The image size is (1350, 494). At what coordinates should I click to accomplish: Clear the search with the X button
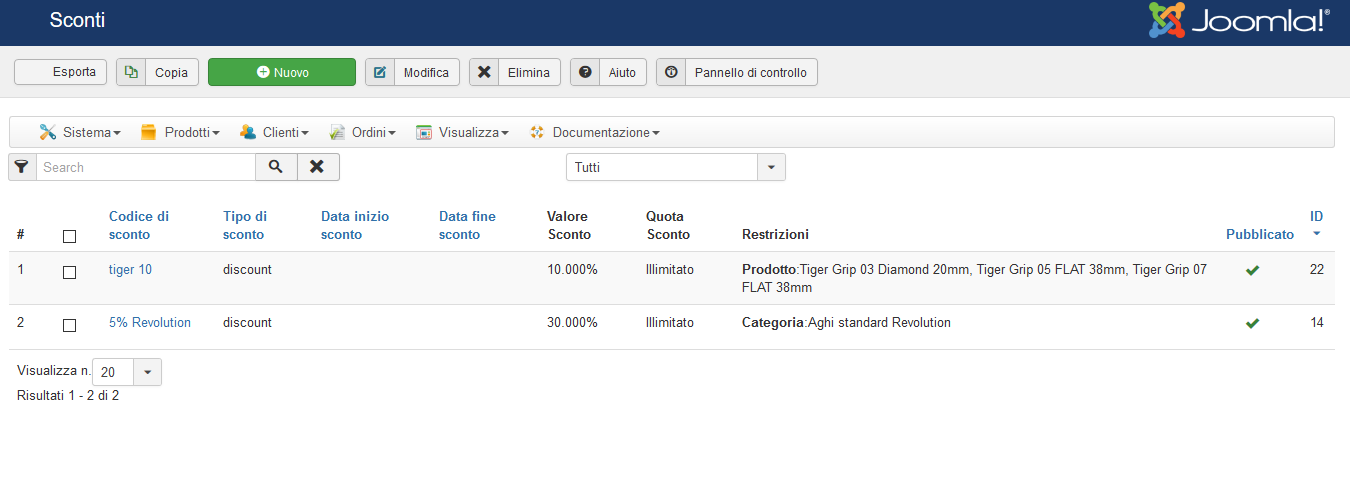click(317, 167)
